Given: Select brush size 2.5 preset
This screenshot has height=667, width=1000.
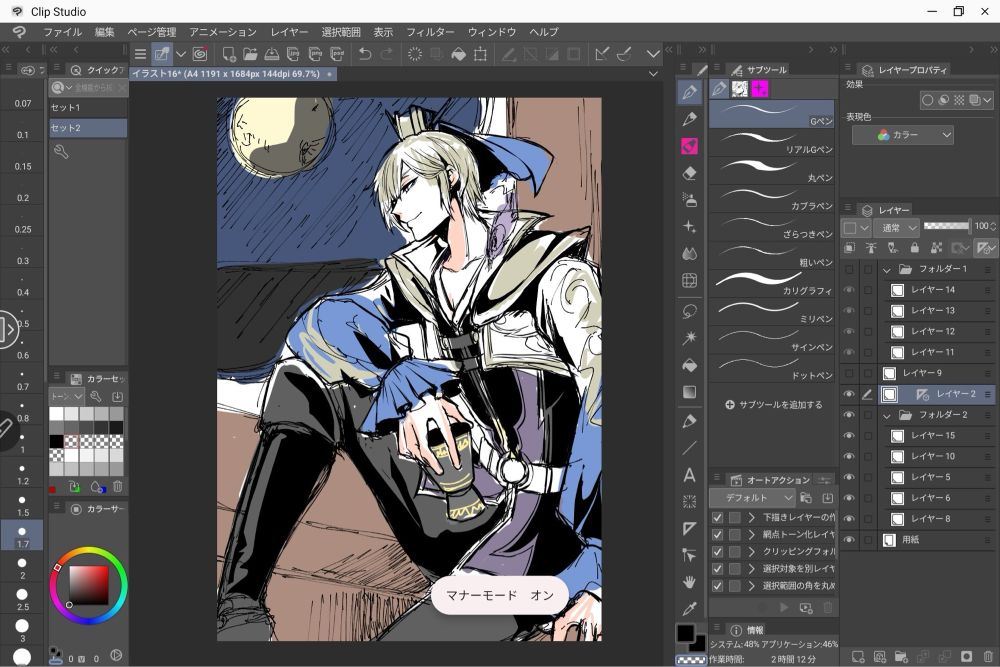Looking at the screenshot, I should click(x=22, y=598).
